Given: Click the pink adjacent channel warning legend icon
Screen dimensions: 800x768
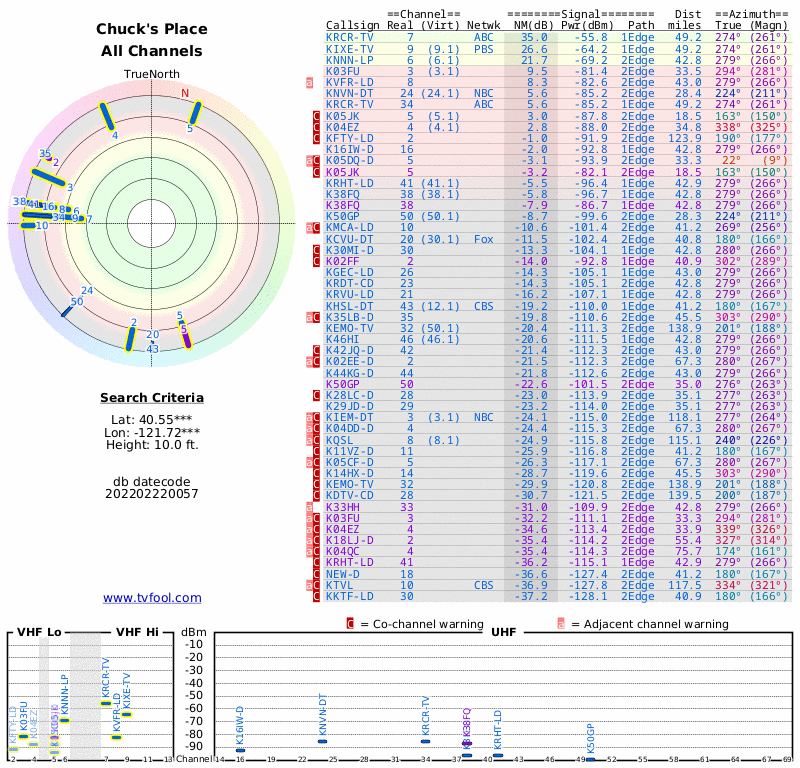Looking at the screenshot, I should (x=560, y=624).
